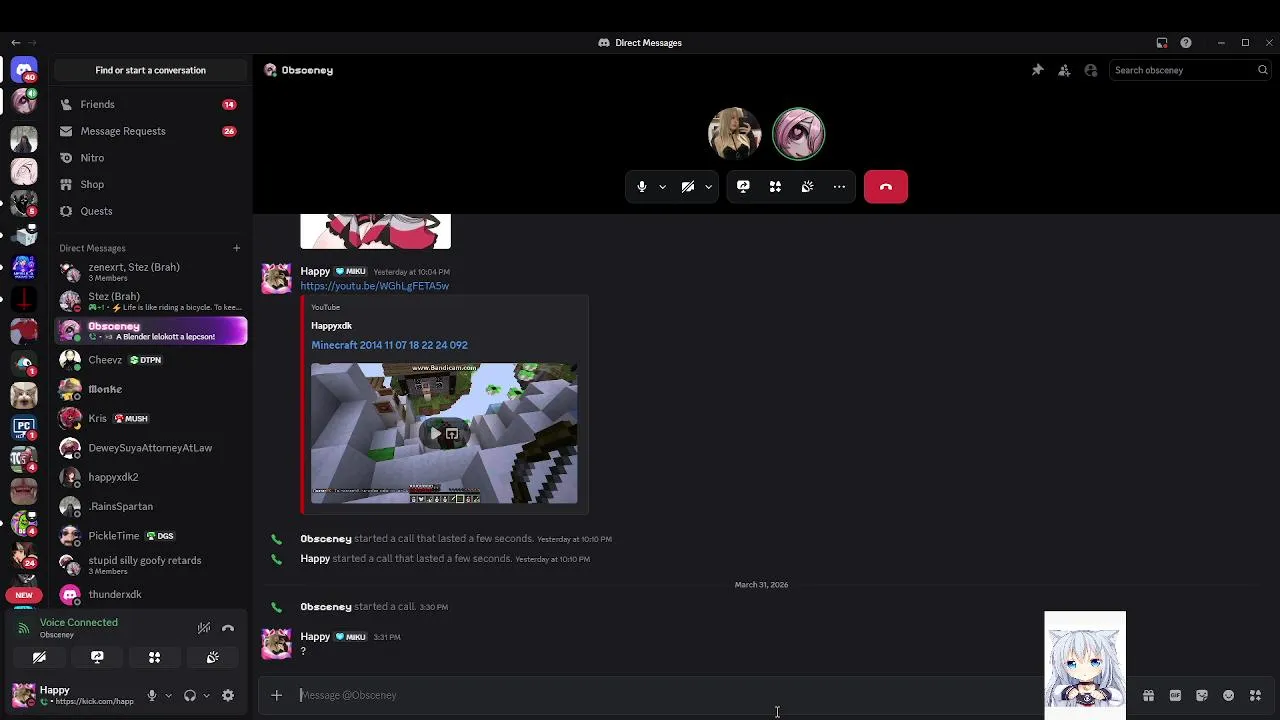The height and width of the screenshot is (720, 1280).
Task: Send a gift with gift icon
Action: pyautogui.click(x=1148, y=695)
